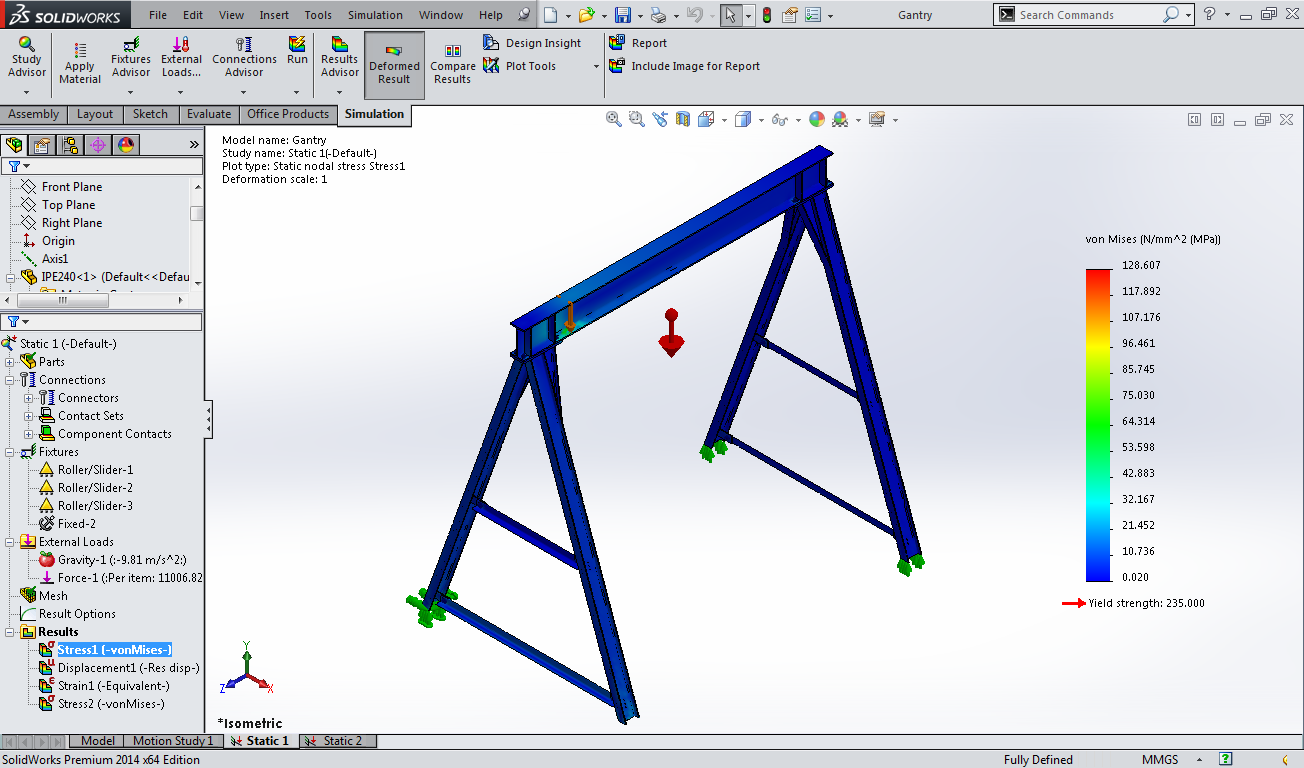Viewport: 1304px width, 768px height.
Task: Switch to the PropertyManager panel tab
Action: 42,145
